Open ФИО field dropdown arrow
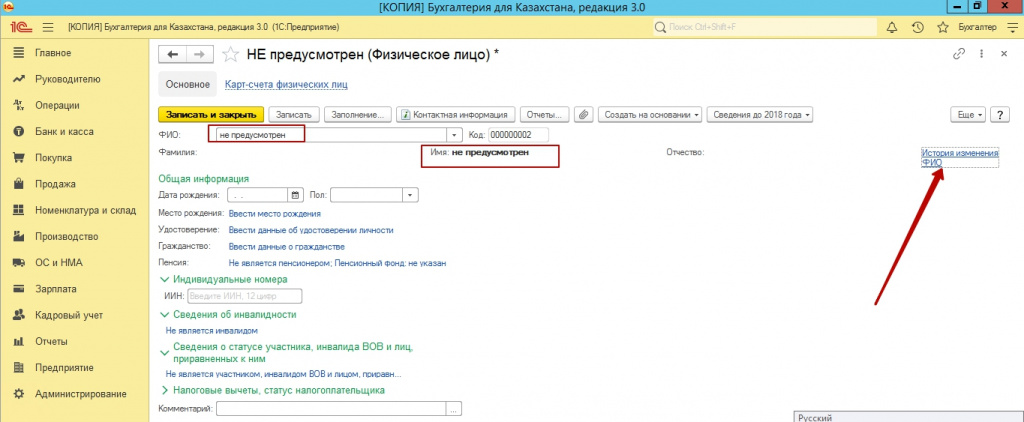 pyautogui.click(x=455, y=135)
